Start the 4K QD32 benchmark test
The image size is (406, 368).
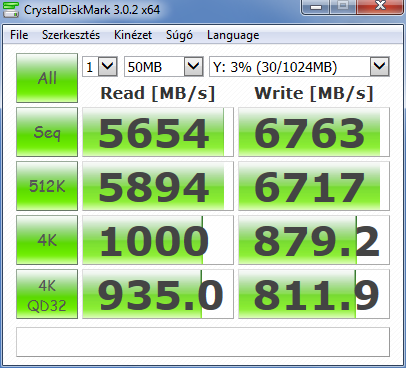click(x=47, y=294)
